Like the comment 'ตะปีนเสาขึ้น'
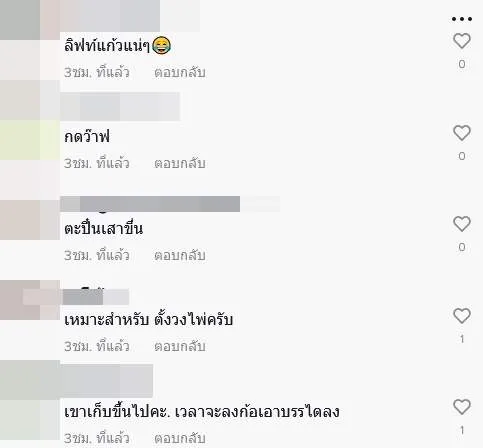This screenshot has width=483, height=448. pyautogui.click(x=462, y=224)
